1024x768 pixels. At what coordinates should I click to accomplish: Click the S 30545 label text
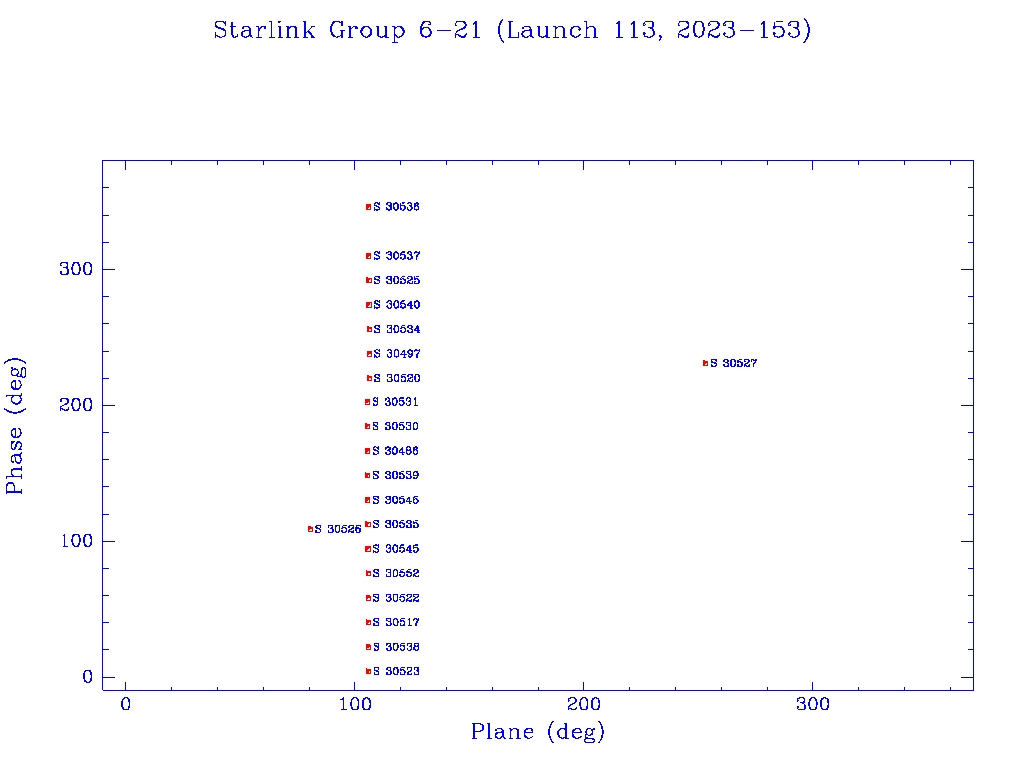(396, 549)
